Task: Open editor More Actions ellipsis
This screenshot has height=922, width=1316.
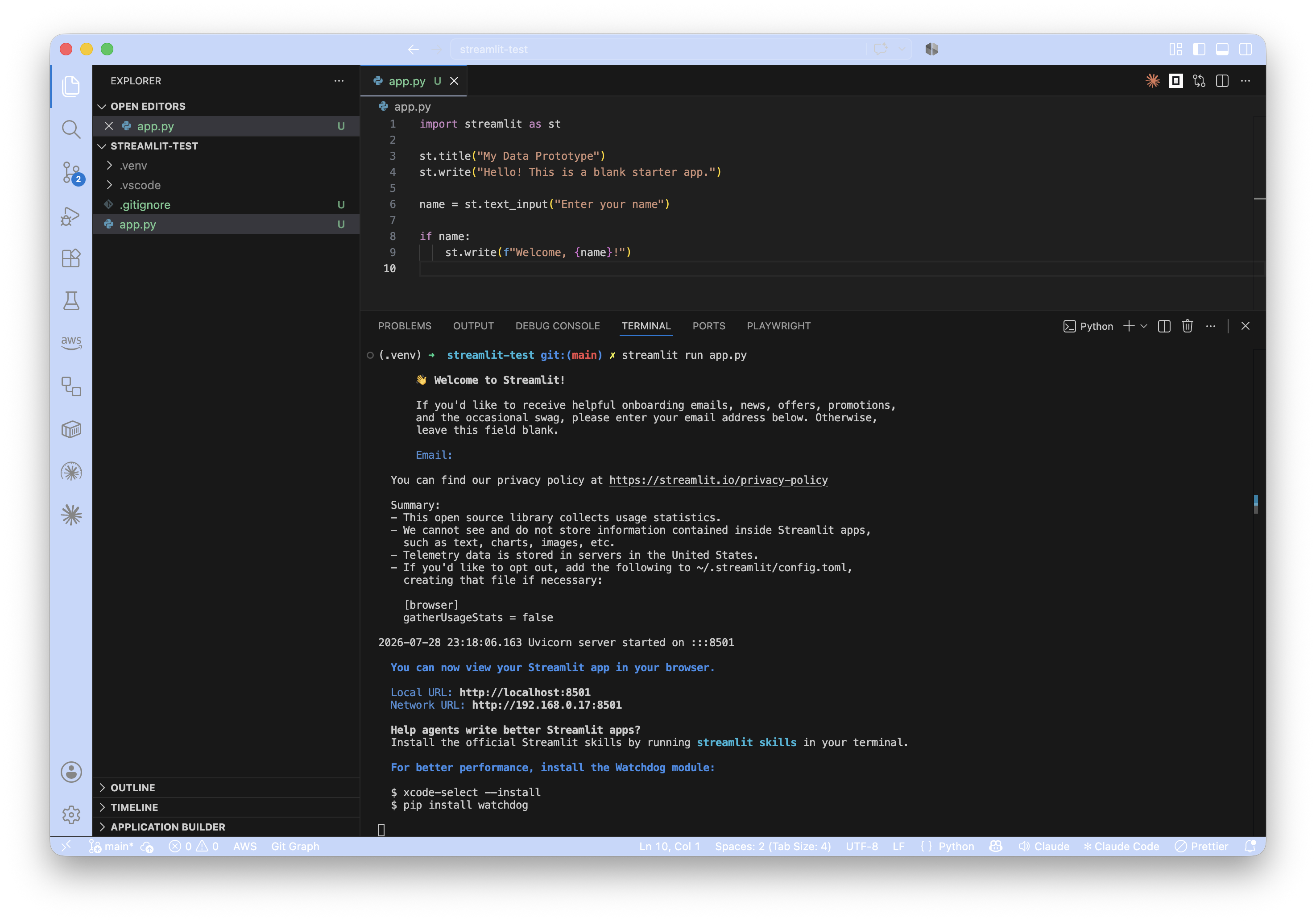Action: pos(1246,81)
